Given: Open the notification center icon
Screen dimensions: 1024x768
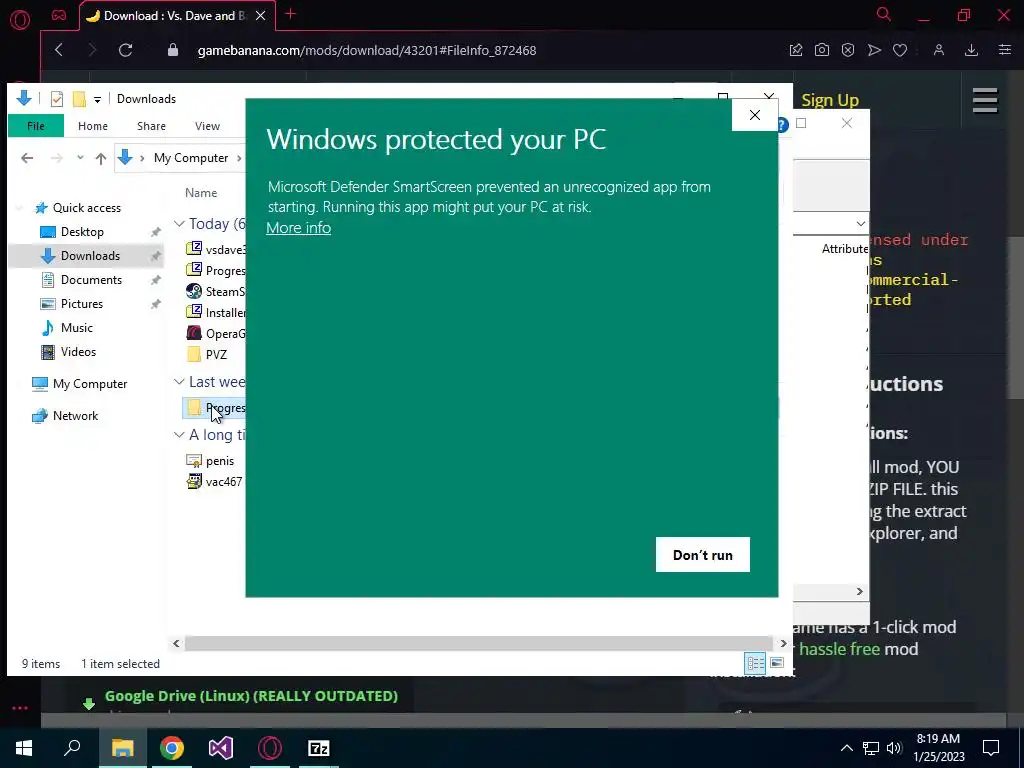Looking at the screenshot, I should pos(991,748).
